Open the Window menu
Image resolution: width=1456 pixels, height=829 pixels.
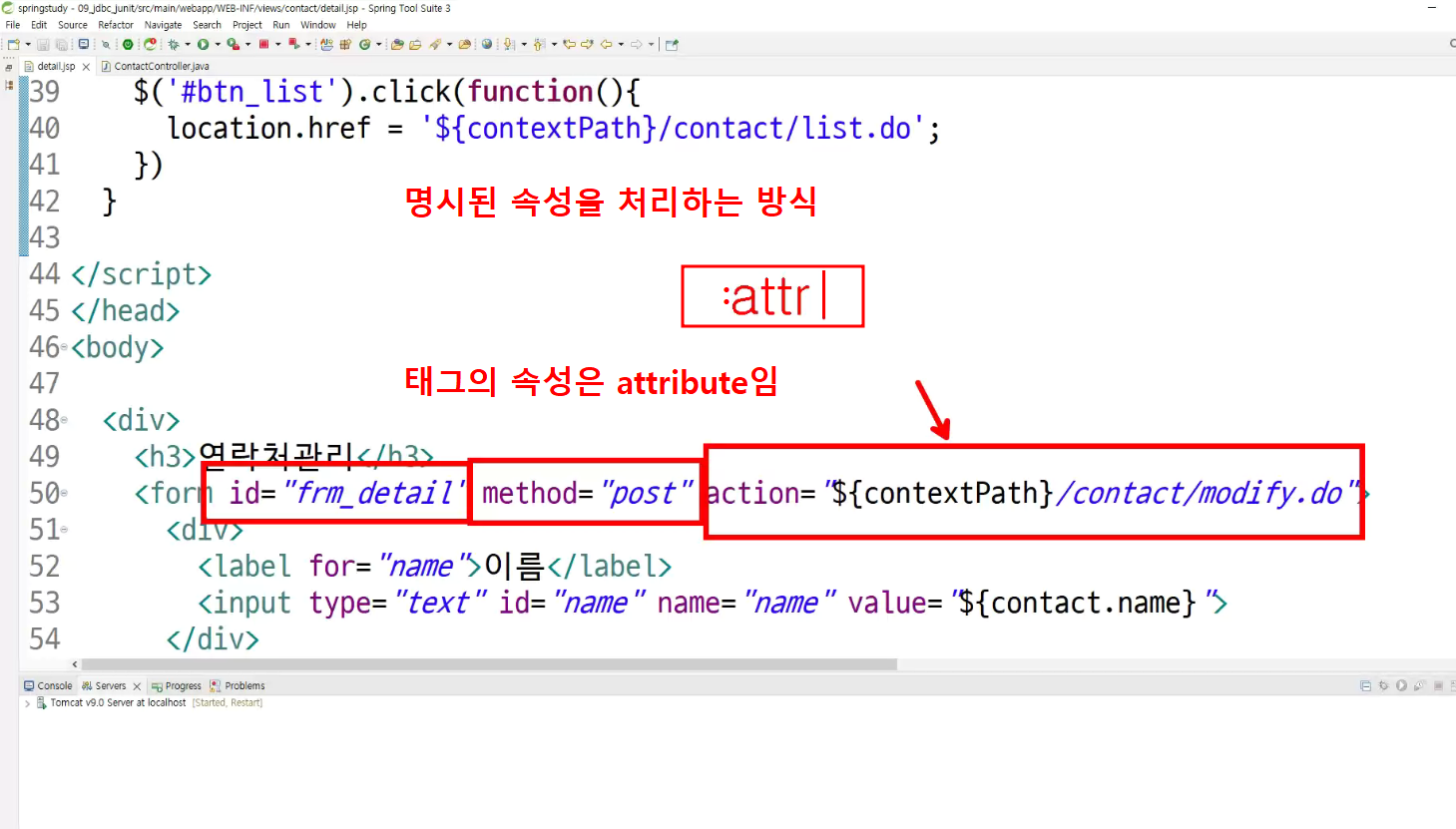click(318, 25)
